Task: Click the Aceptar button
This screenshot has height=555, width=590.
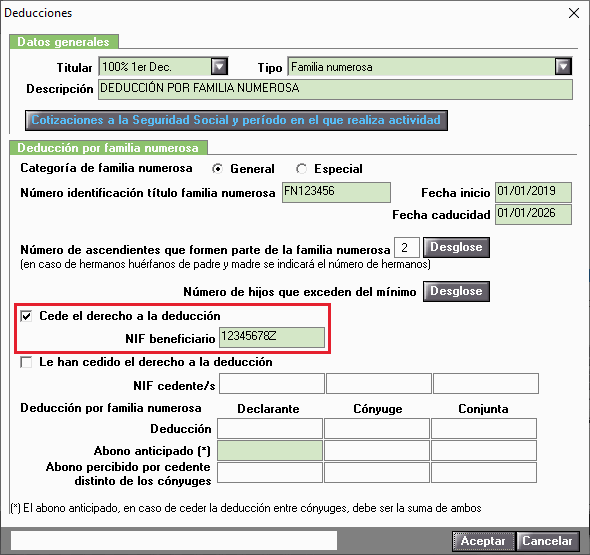Action: (x=483, y=541)
